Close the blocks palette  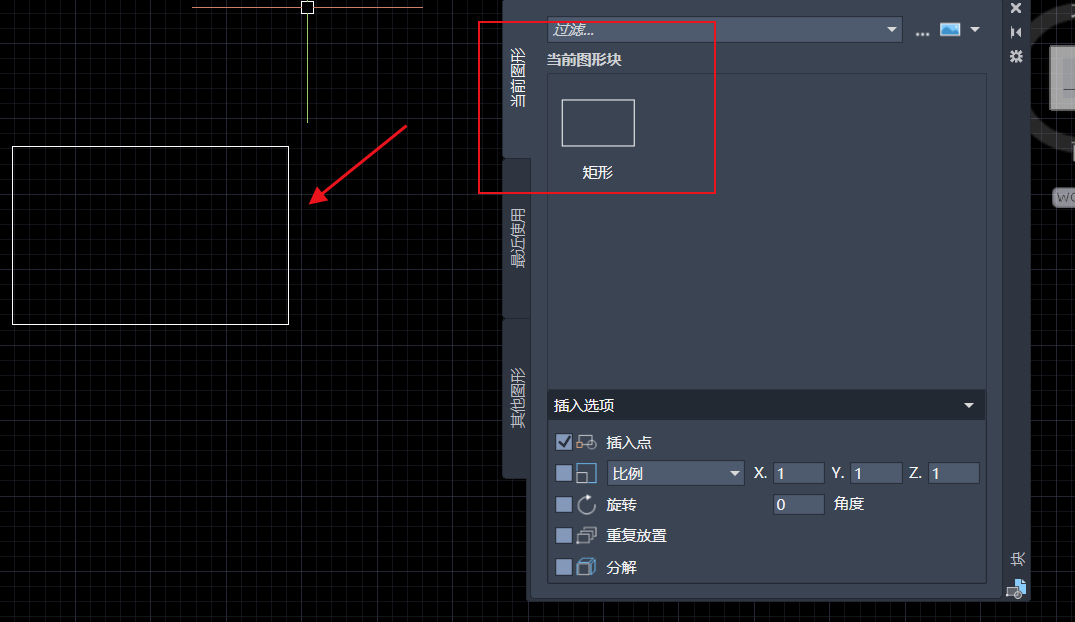1016,8
